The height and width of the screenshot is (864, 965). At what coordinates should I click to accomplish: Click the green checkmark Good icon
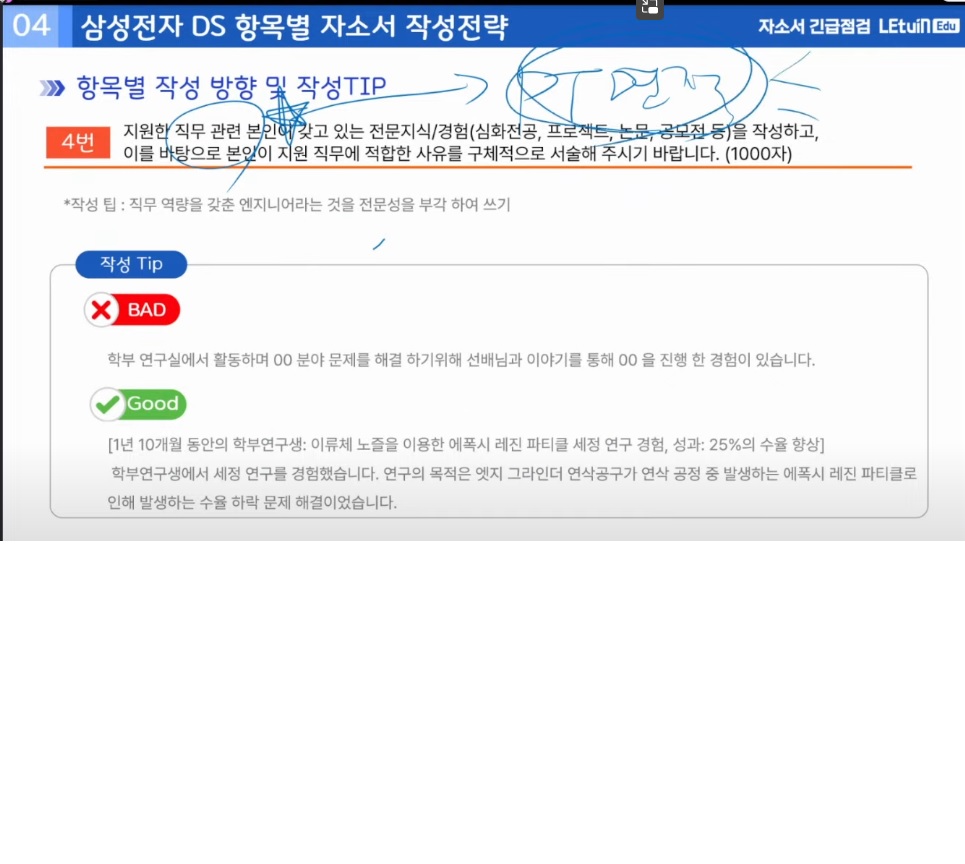(108, 404)
